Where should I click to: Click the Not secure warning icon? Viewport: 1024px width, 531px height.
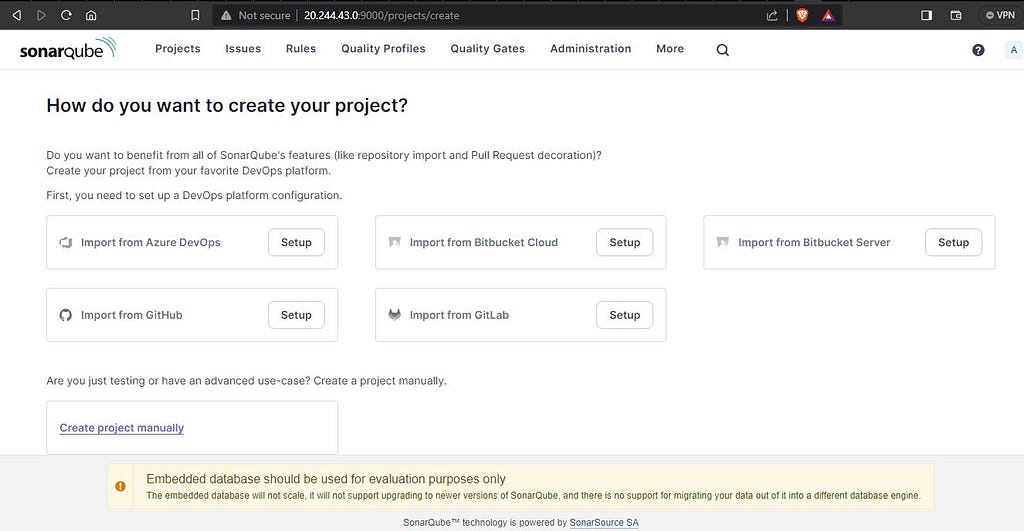point(226,15)
